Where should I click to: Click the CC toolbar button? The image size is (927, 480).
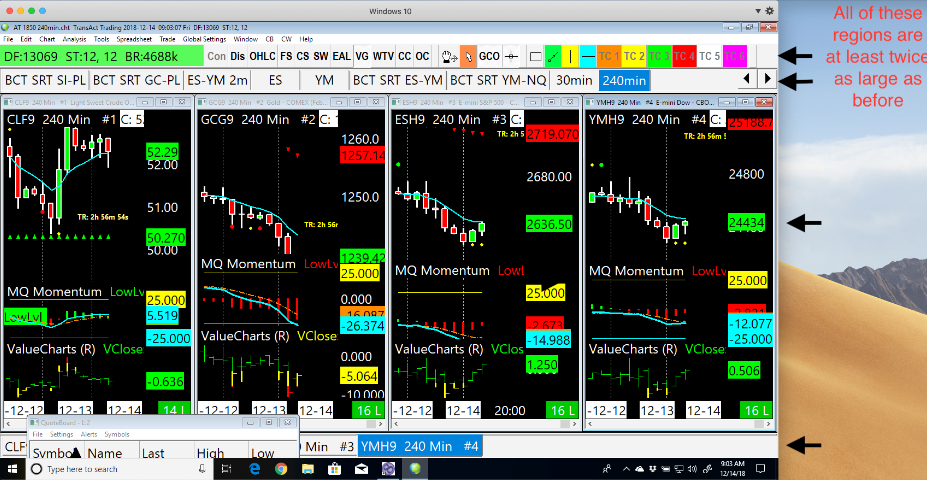tap(404, 57)
